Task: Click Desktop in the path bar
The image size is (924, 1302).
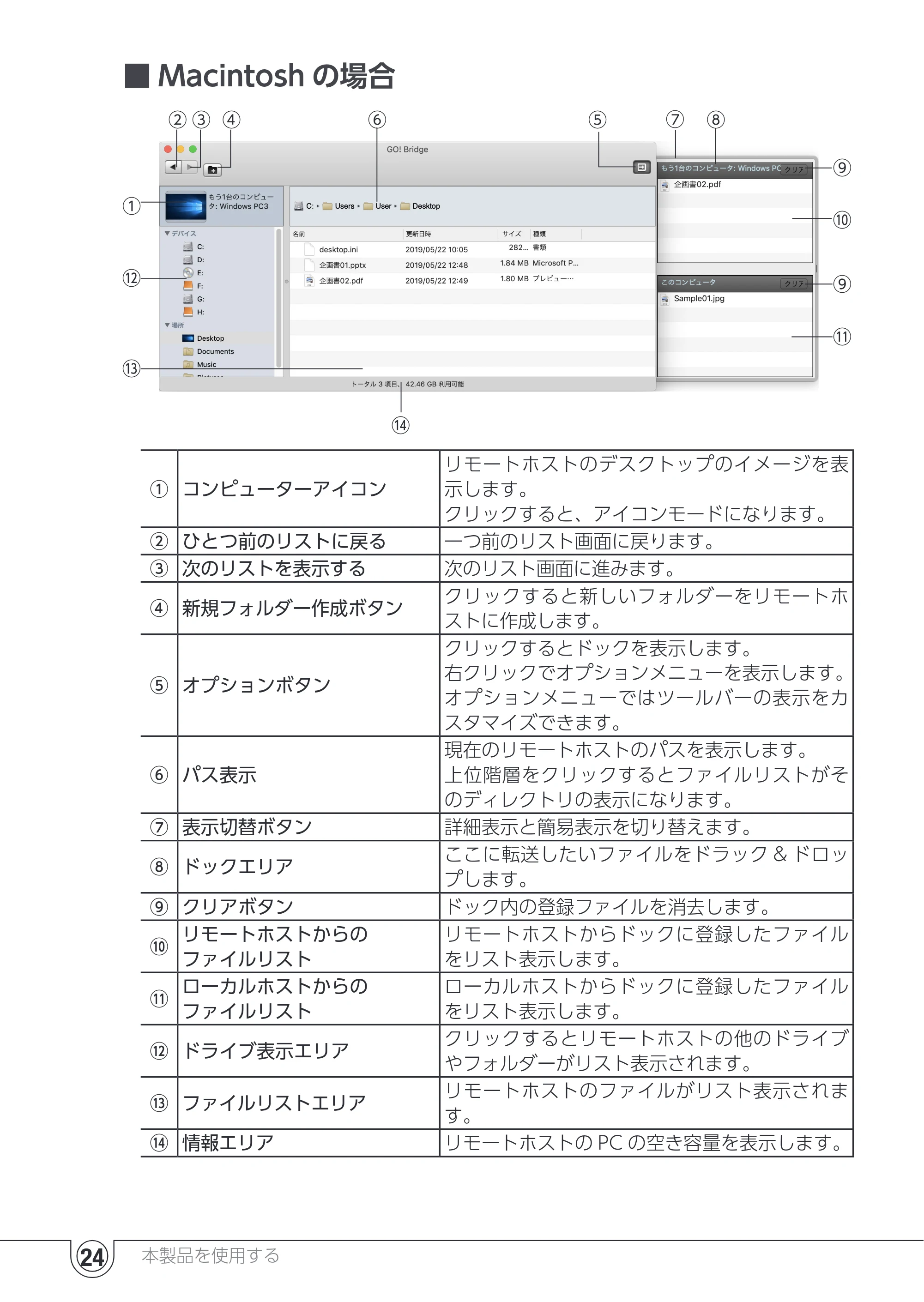Action: (x=421, y=206)
